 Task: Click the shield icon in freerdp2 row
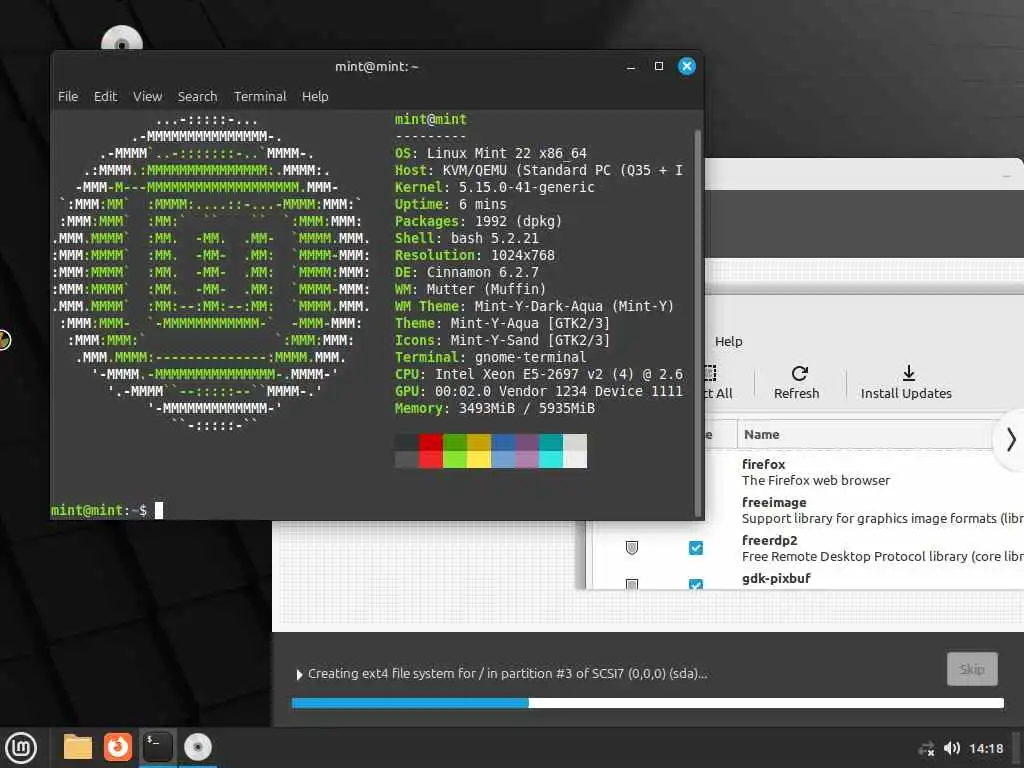tap(632, 547)
